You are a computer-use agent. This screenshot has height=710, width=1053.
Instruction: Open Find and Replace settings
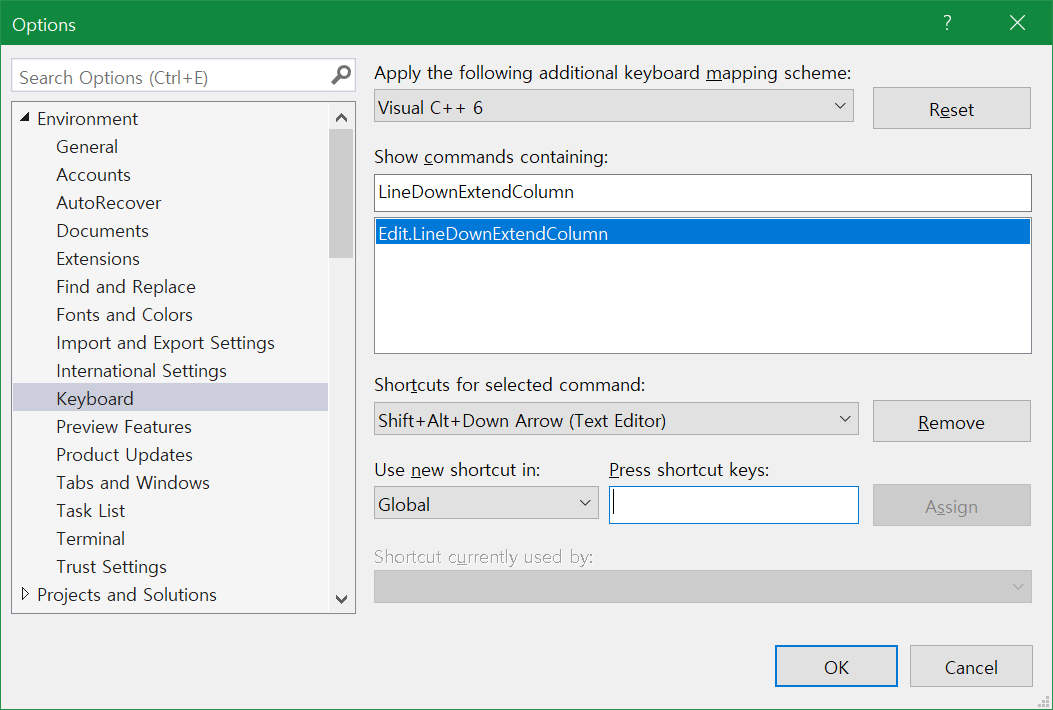pos(126,287)
